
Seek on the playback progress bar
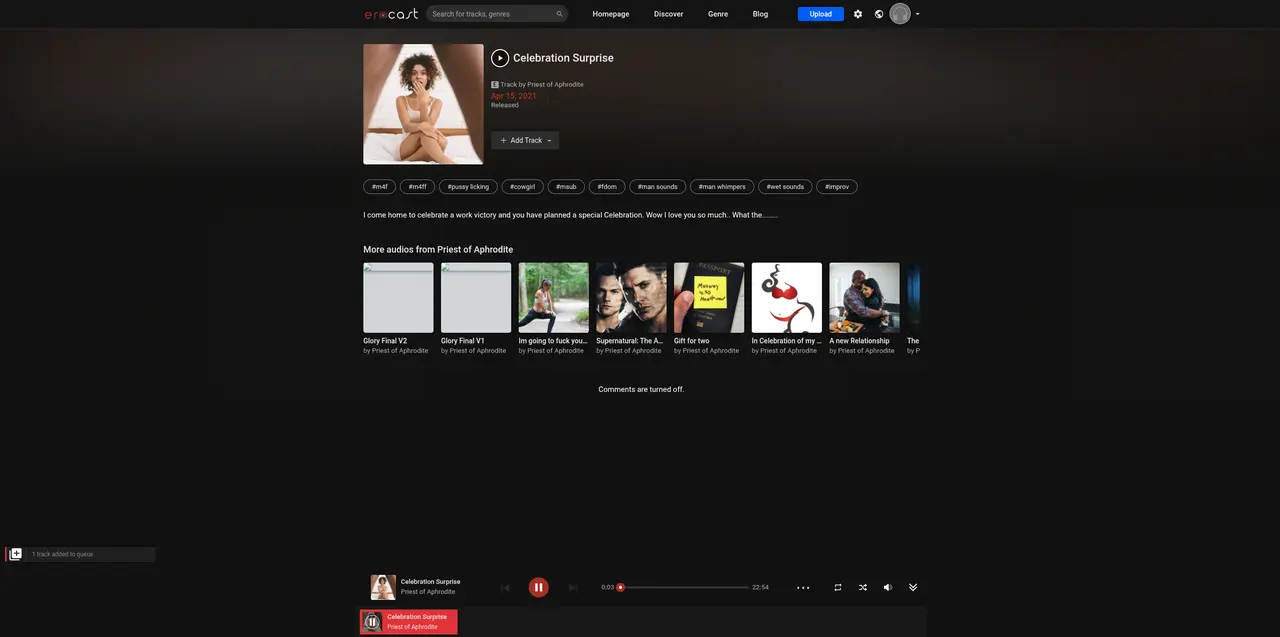(685, 588)
